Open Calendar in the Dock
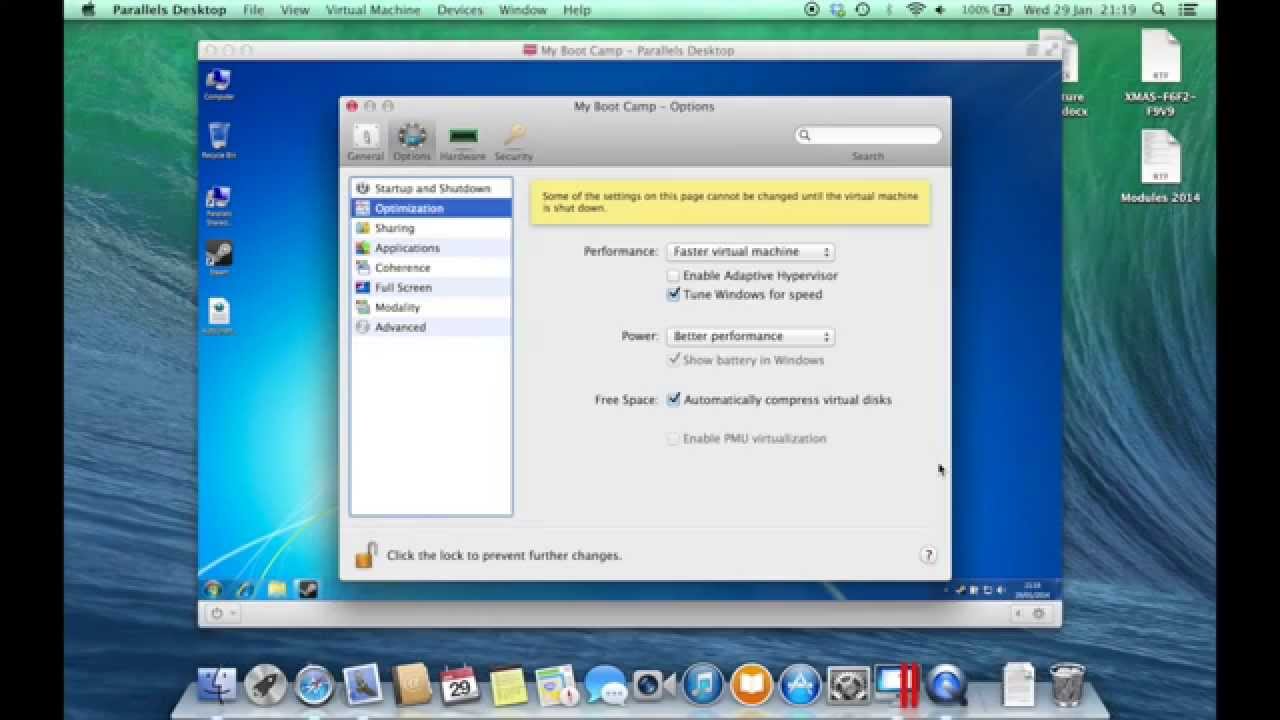This screenshot has height=720, width=1280. point(460,685)
